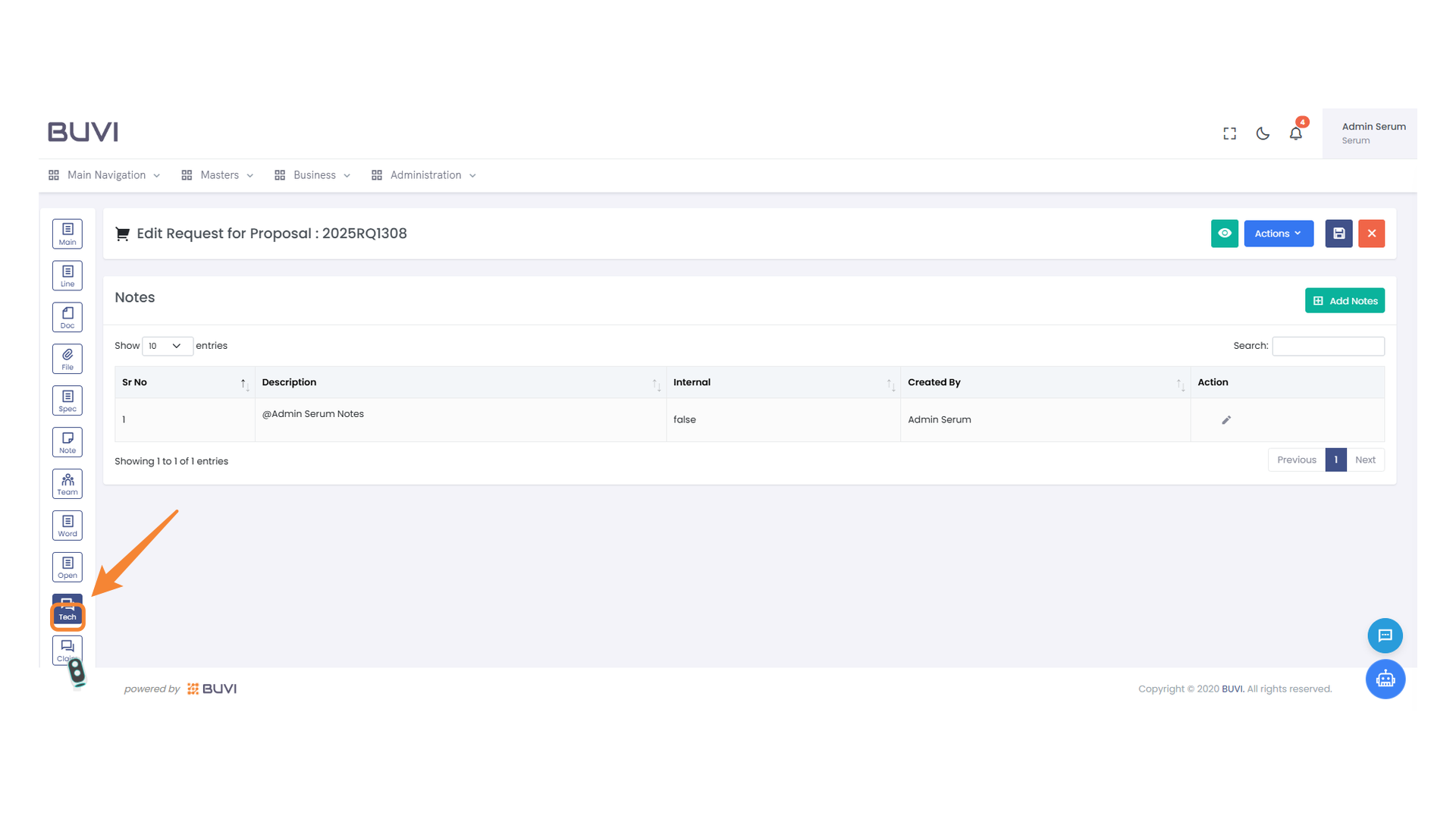Expand the Main Navigation menu
The image size is (1456, 819).
click(105, 175)
